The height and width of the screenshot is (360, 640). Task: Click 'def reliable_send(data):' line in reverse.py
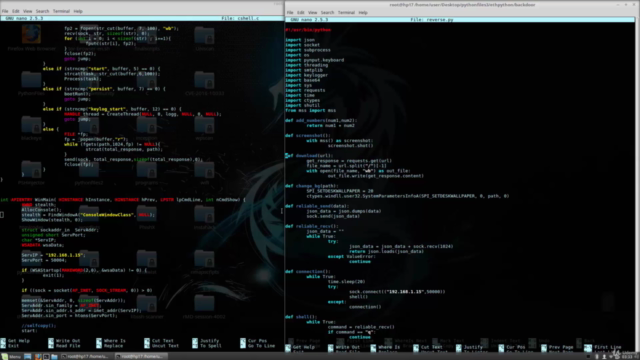point(317,206)
